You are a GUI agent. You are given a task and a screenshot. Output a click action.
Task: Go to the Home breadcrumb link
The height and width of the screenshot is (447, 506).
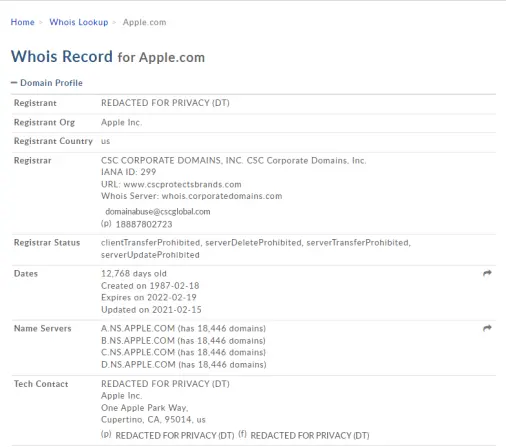(x=22, y=22)
